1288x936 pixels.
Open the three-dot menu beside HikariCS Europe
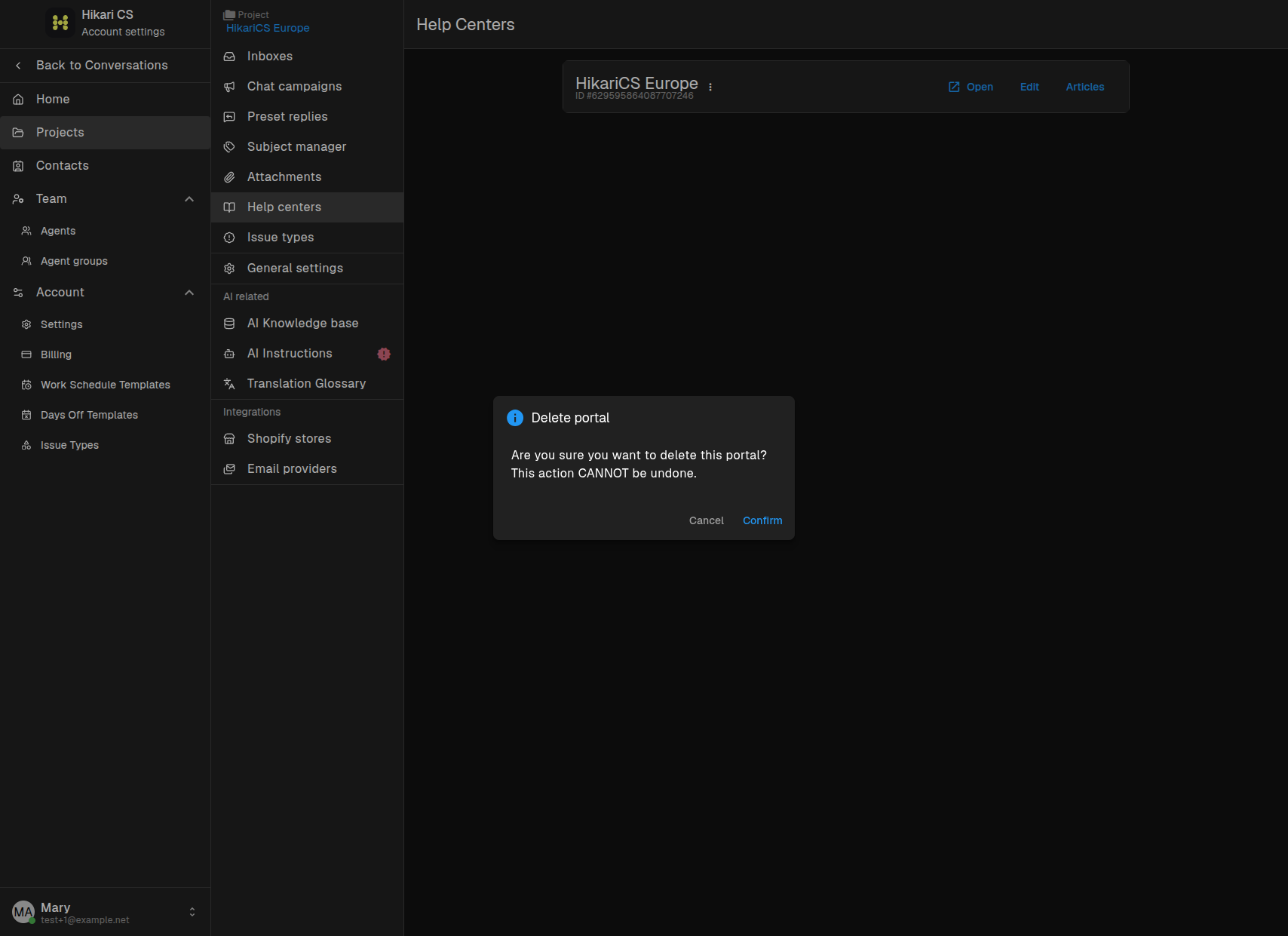pyautogui.click(x=710, y=87)
